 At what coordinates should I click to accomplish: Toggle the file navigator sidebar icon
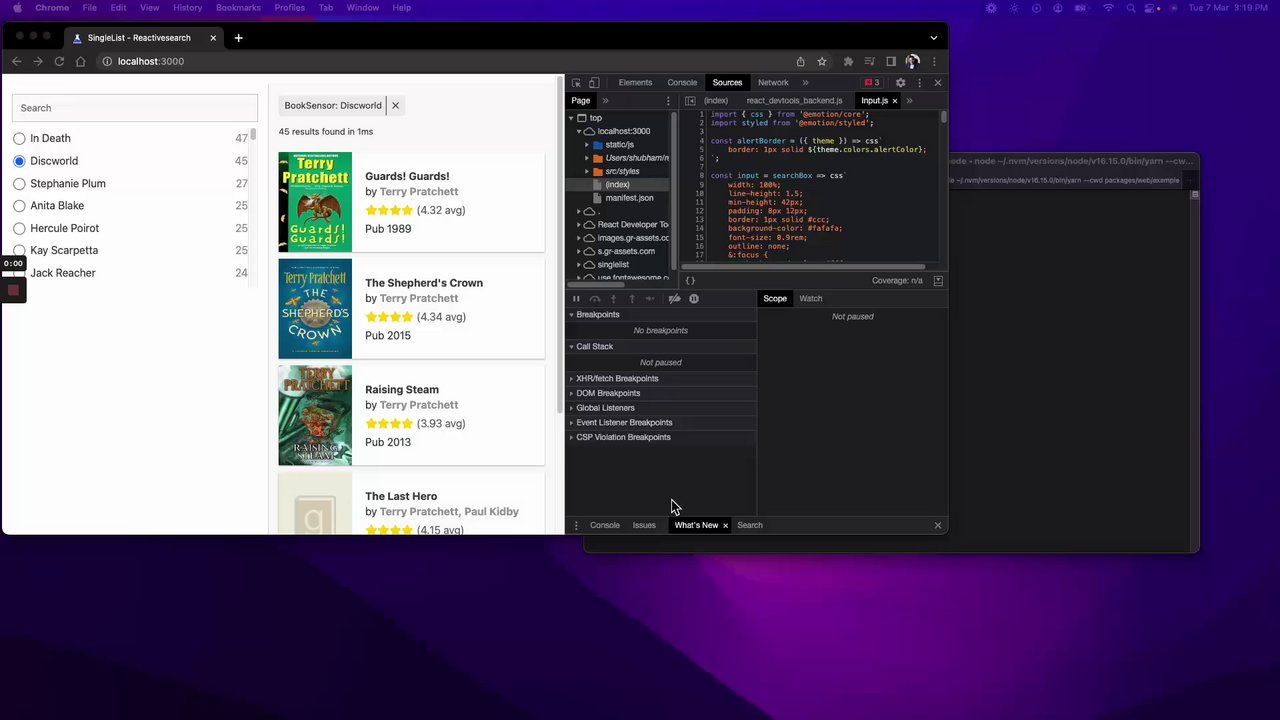tap(690, 101)
